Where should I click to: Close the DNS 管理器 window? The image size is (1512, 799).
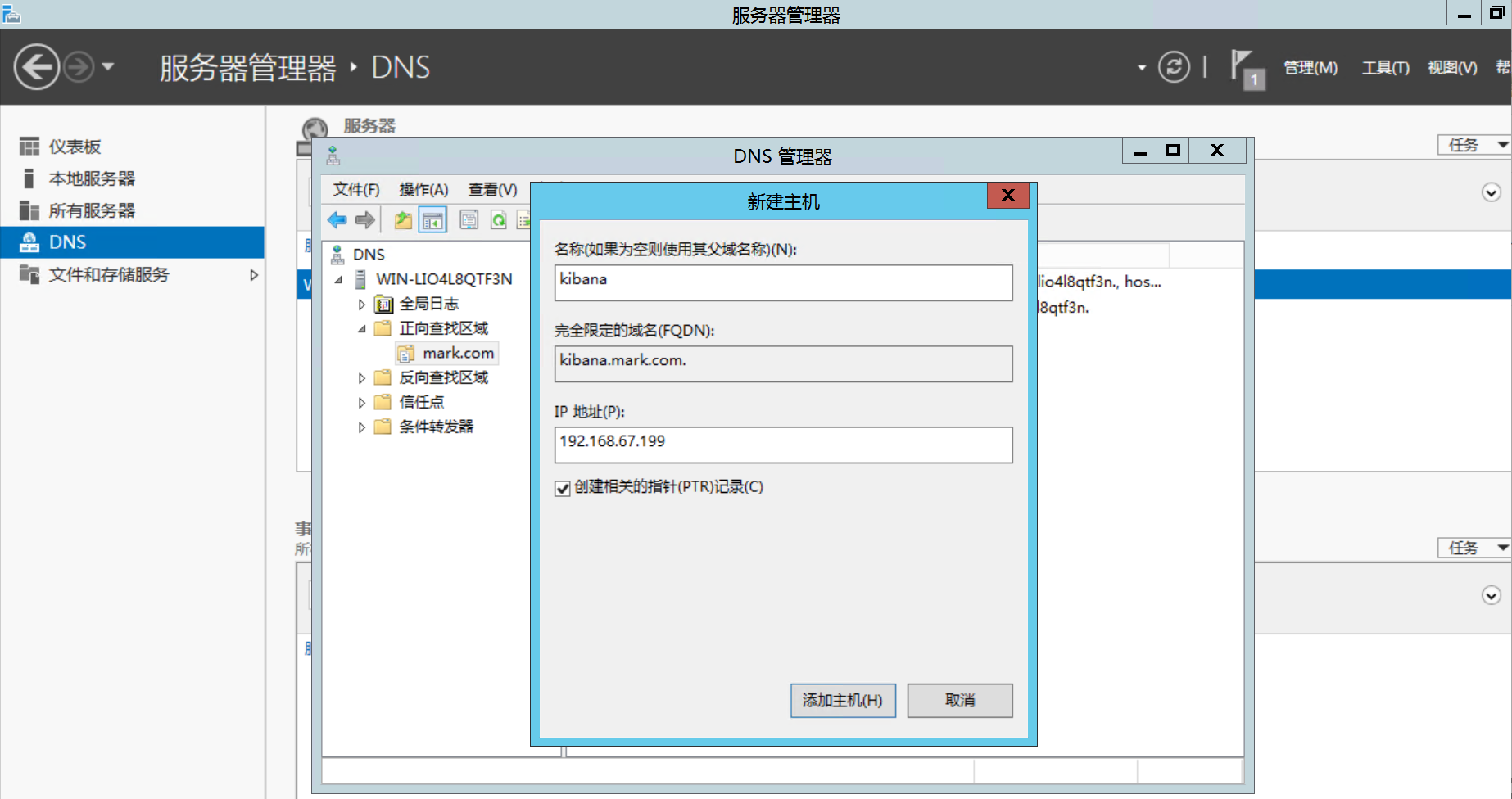point(1217,150)
